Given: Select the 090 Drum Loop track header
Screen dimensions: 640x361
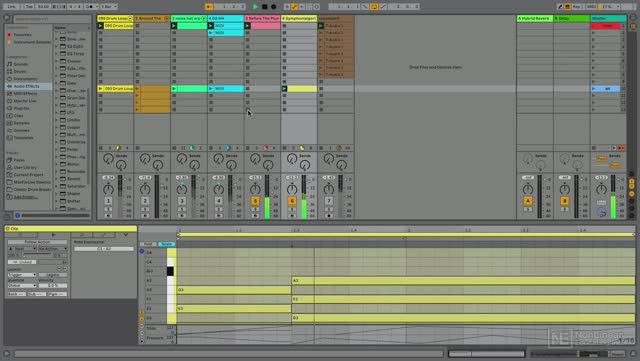Looking at the screenshot, I should point(115,18).
